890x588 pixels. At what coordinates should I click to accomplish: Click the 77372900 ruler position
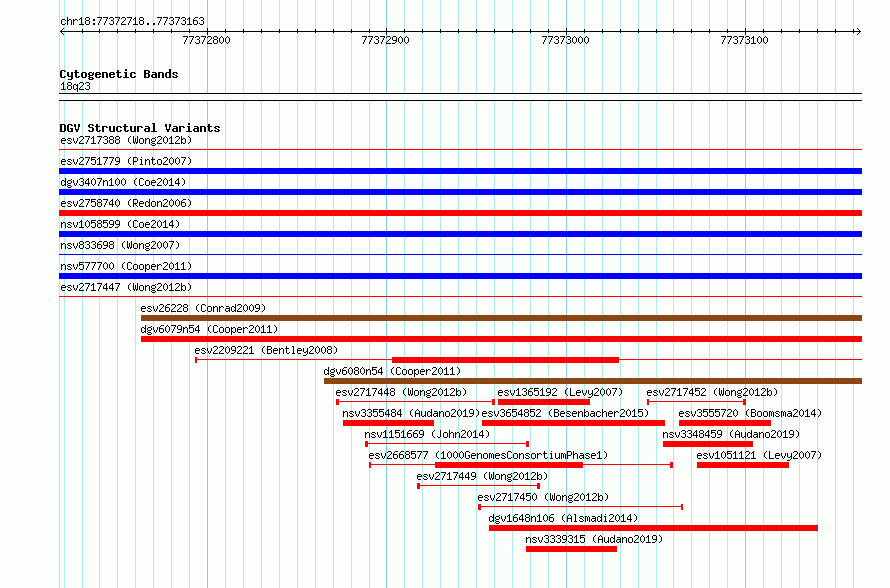coord(385,40)
